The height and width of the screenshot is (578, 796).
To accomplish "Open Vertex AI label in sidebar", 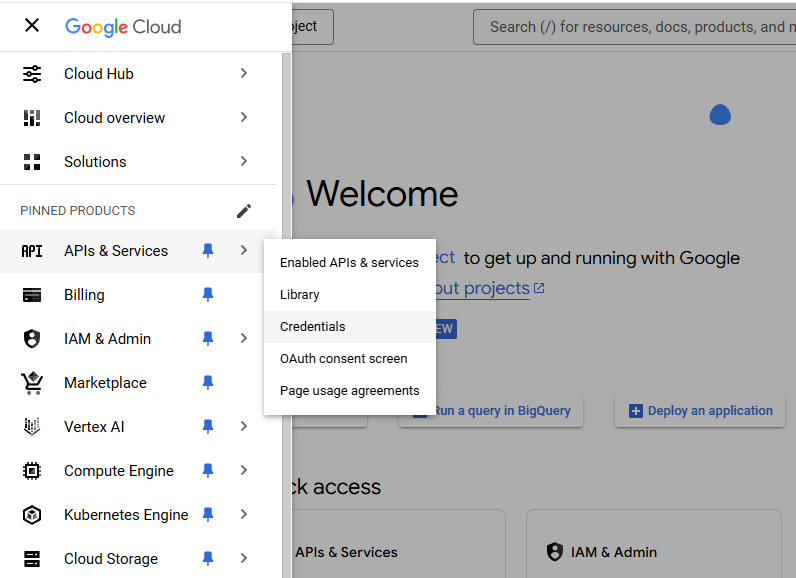I will [x=94, y=427].
